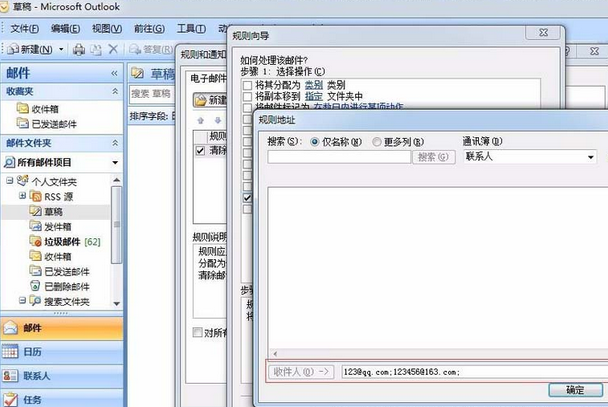Click the Drafts search box

[152, 94]
